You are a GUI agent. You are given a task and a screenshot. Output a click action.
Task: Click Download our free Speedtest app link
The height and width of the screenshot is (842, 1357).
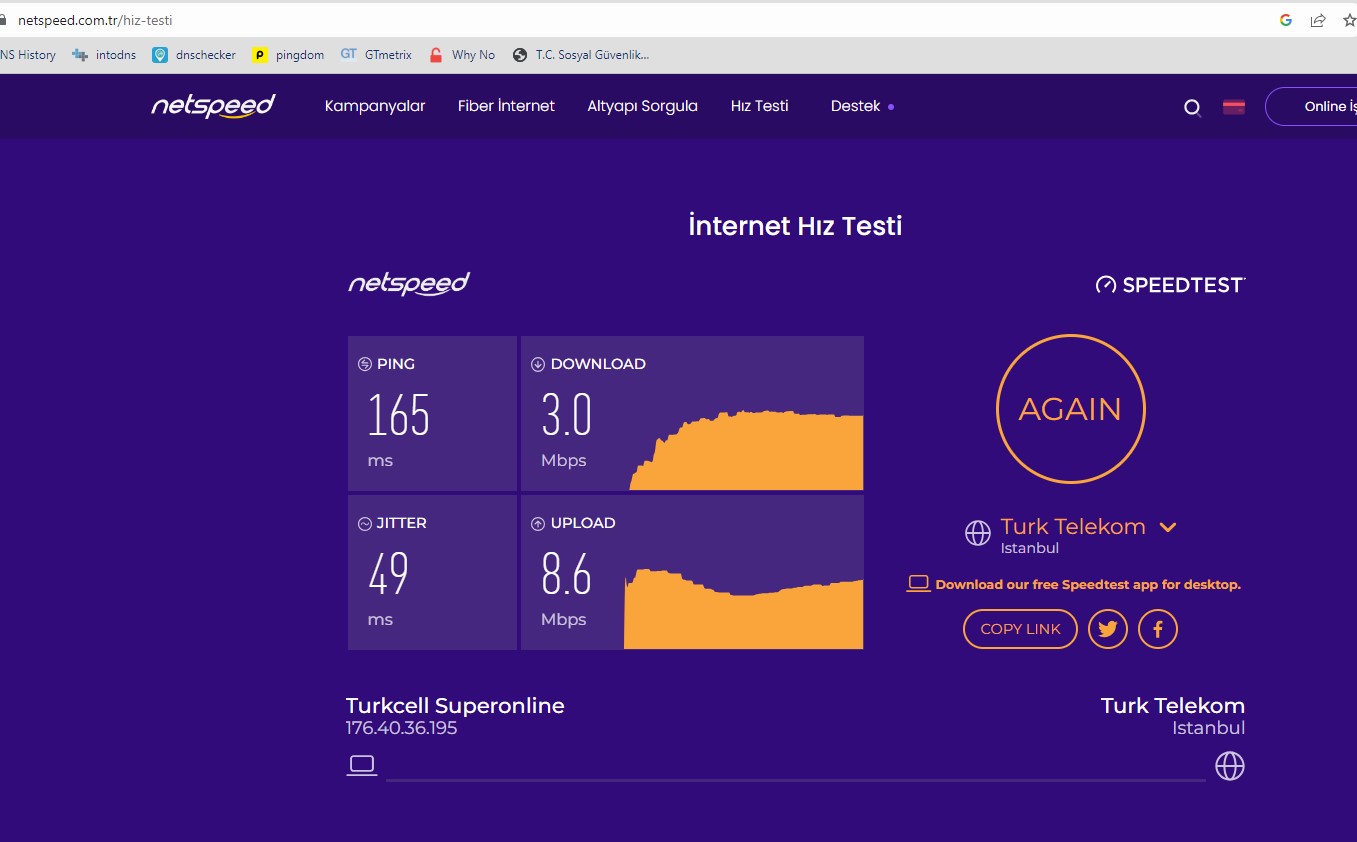(x=1087, y=584)
